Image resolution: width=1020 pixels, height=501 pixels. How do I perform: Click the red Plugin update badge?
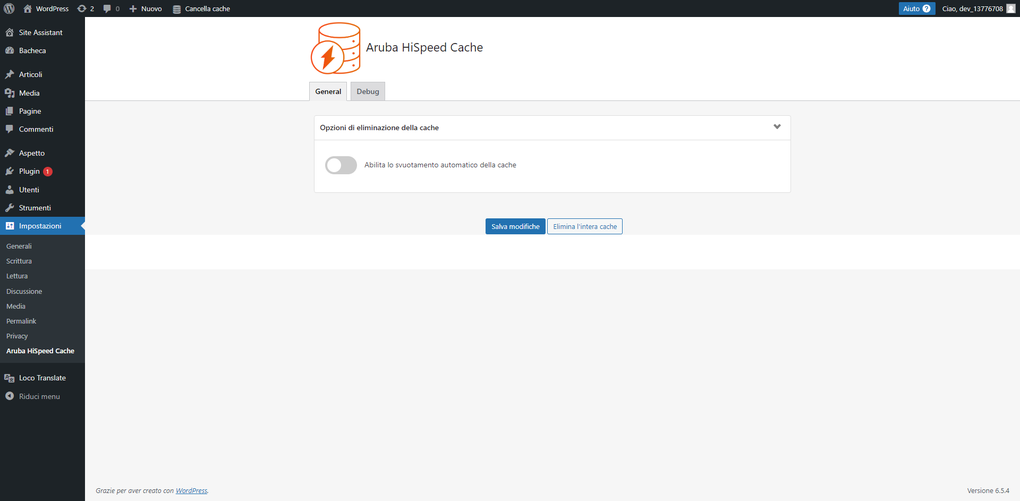pyautogui.click(x=48, y=171)
